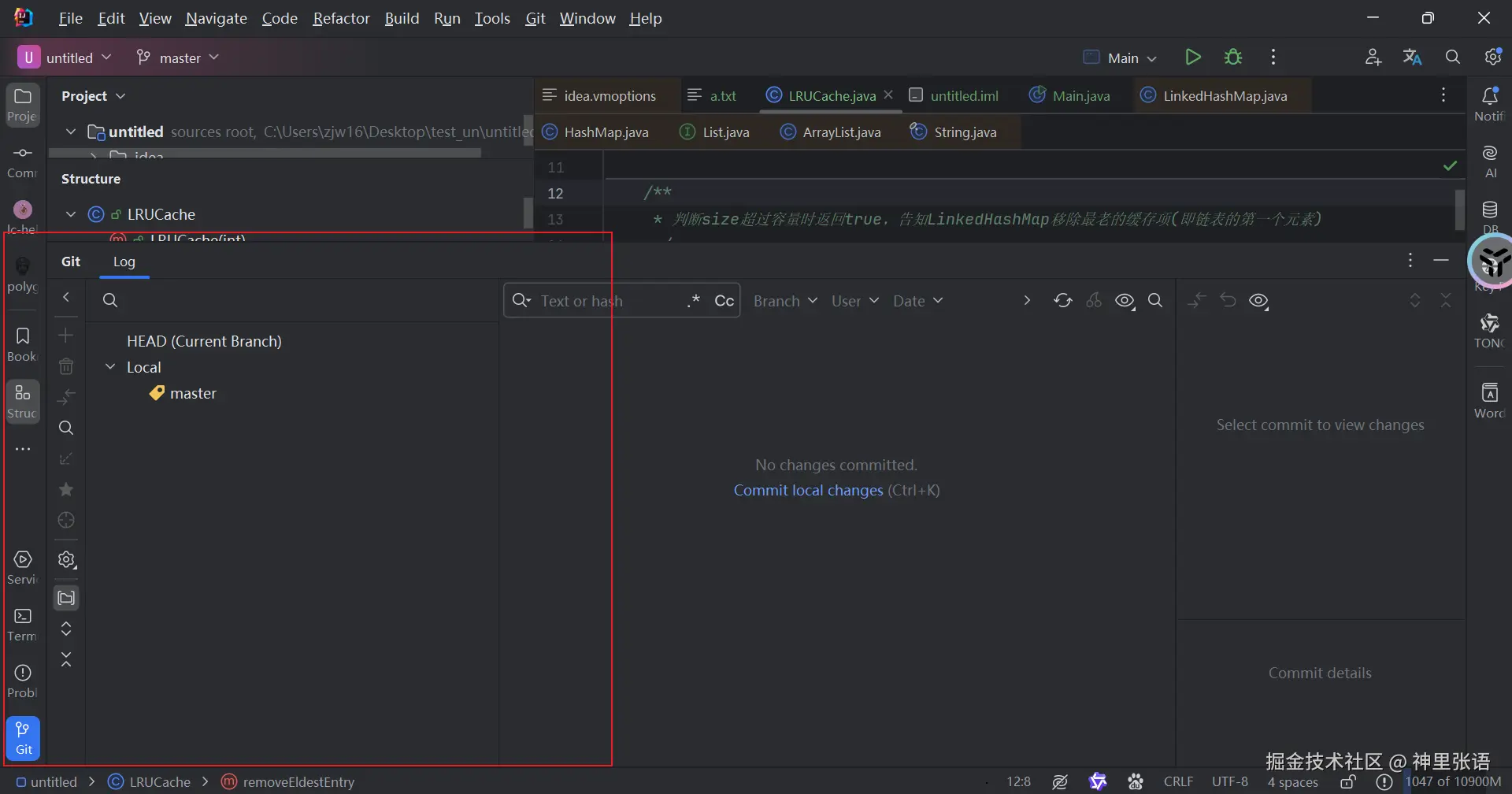Click the delete branch trash icon

pyautogui.click(x=66, y=366)
